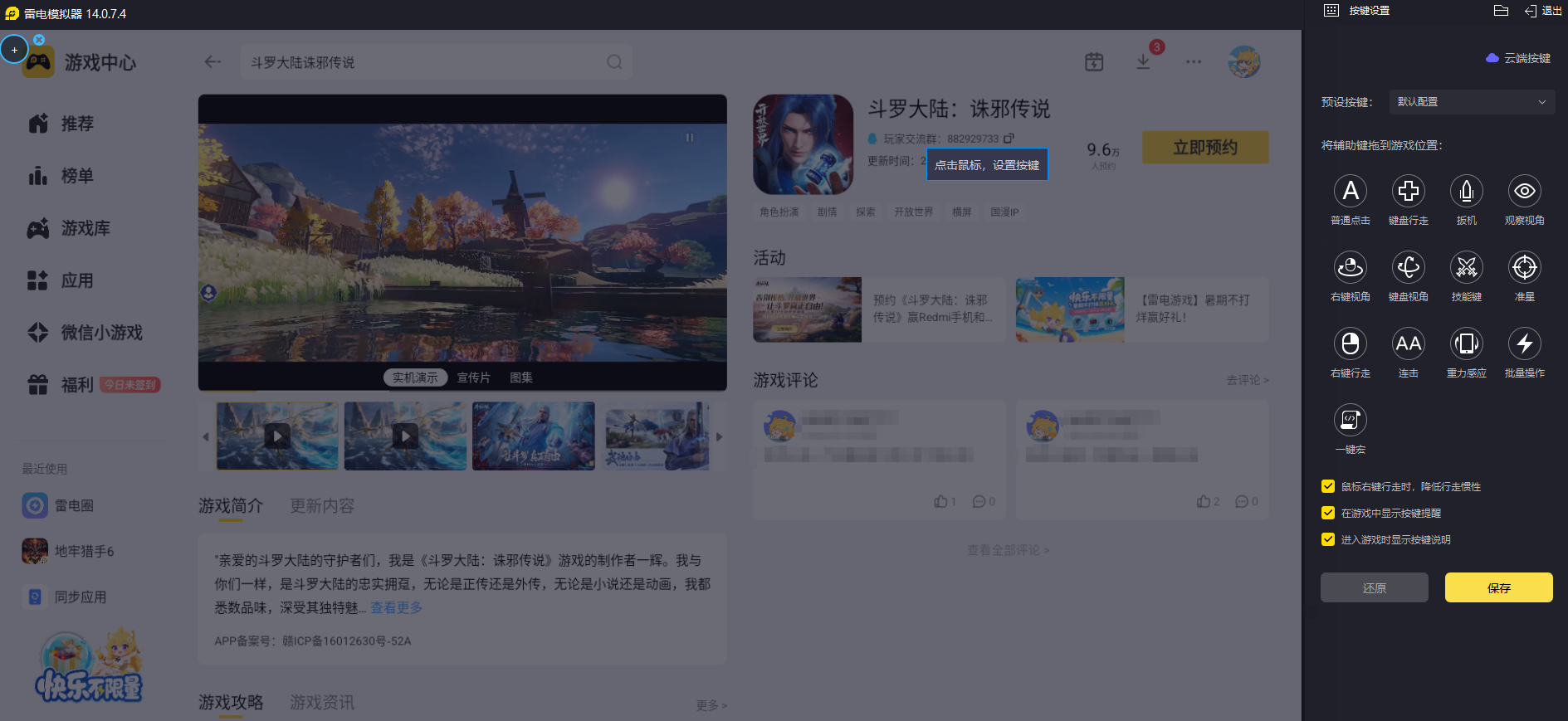Click the search magnifier icon
The width and height of the screenshot is (1568, 721).
coord(614,62)
